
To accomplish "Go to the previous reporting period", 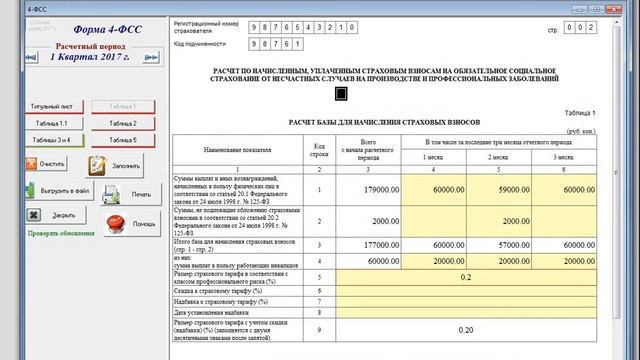I will click(x=31, y=57).
